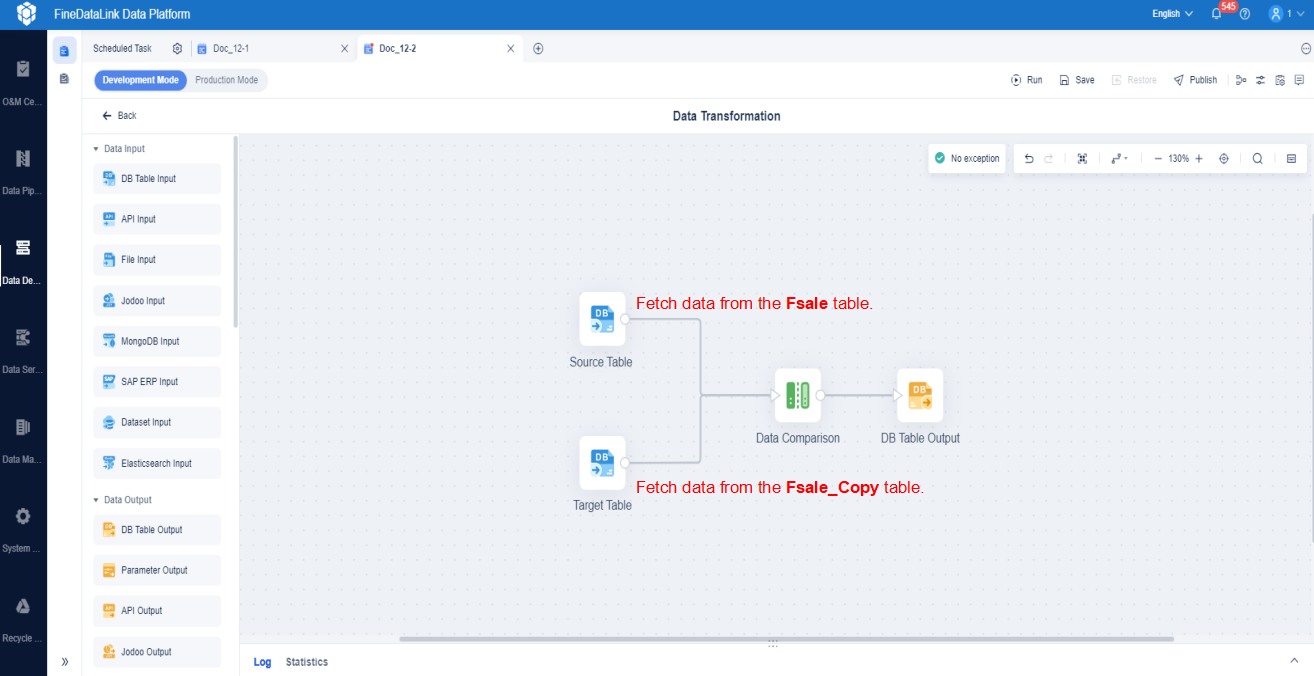Viewport: 1314px width, 676px height.
Task: Save the current task
Action: pos(1077,80)
